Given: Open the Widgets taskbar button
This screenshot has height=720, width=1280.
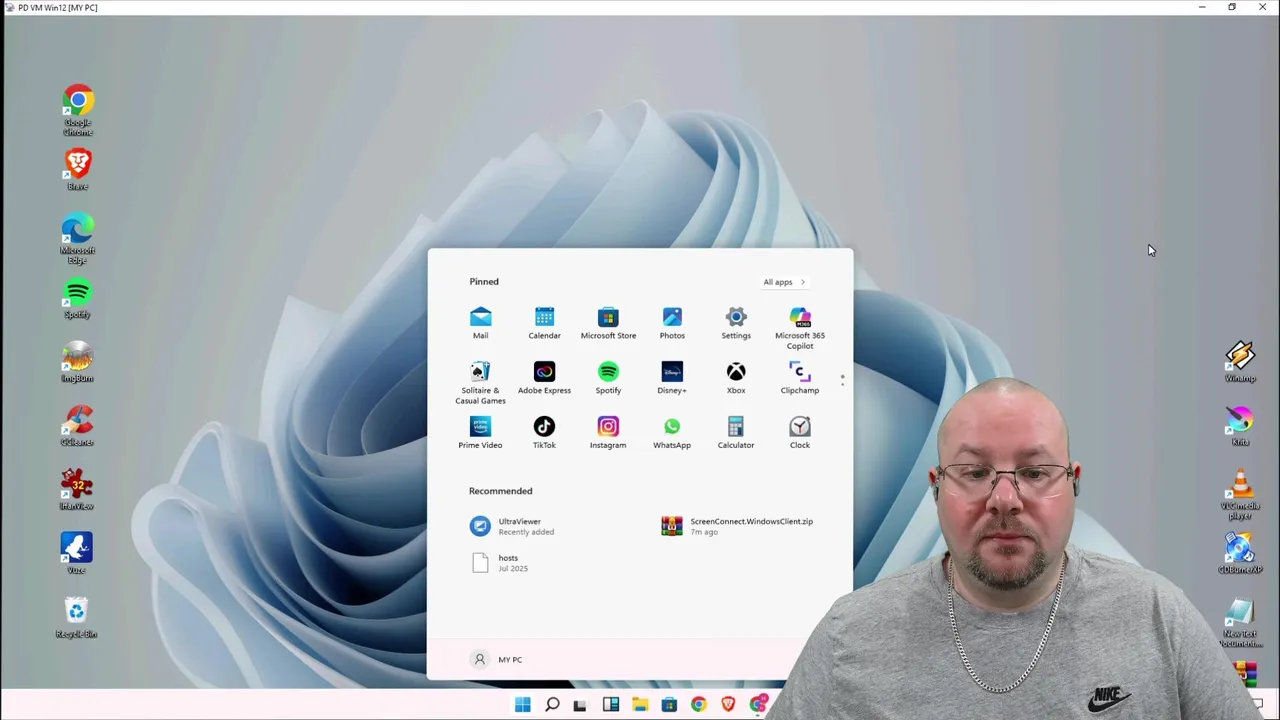Looking at the screenshot, I should 610,705.
